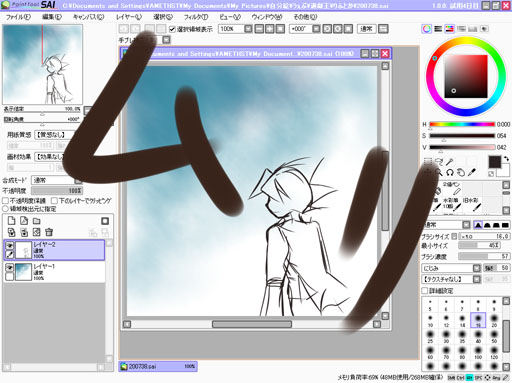The height and width of the screenshot is (383, 512).
Task: Open the brush mode 通常 dropdown
Action: tap(447, 225)
